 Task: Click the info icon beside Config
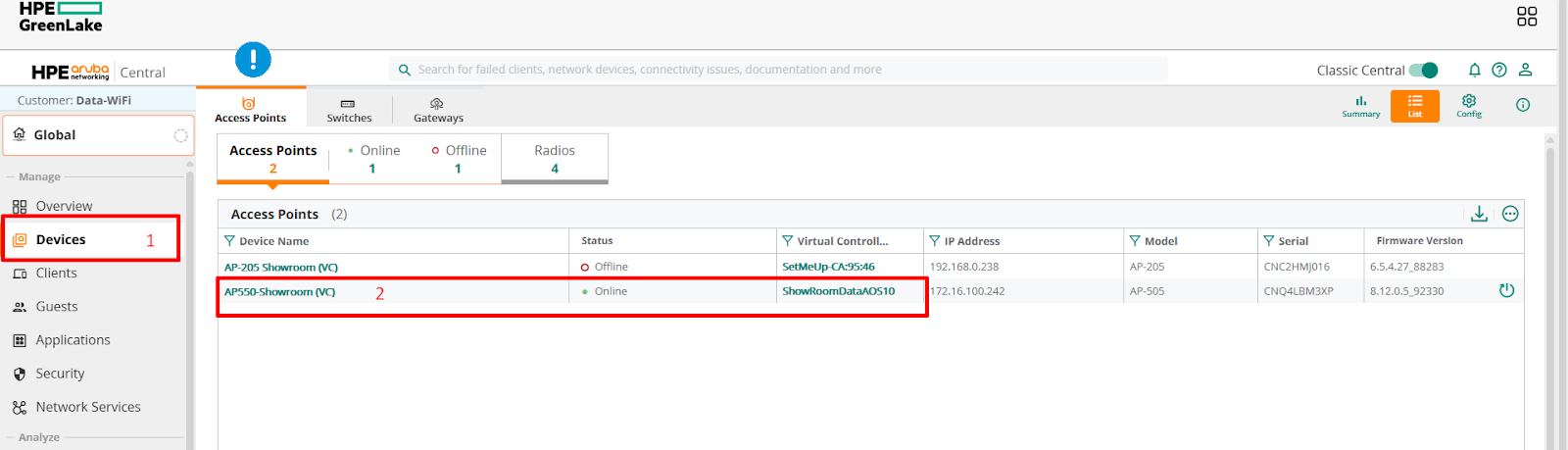coord(1523,105)
